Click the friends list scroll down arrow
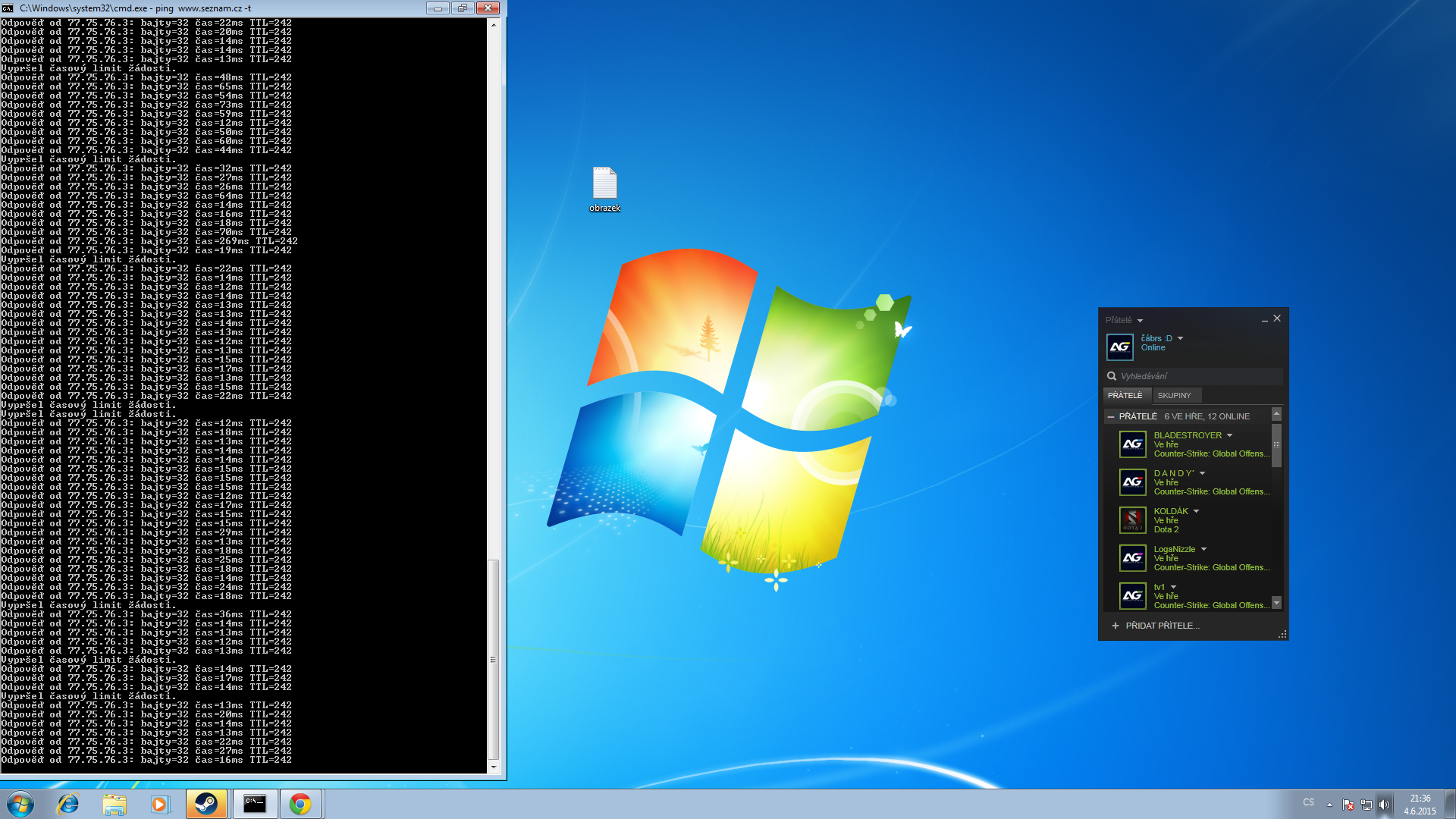The width and height of the screenshot is (1456, 819). [1276, 603]
